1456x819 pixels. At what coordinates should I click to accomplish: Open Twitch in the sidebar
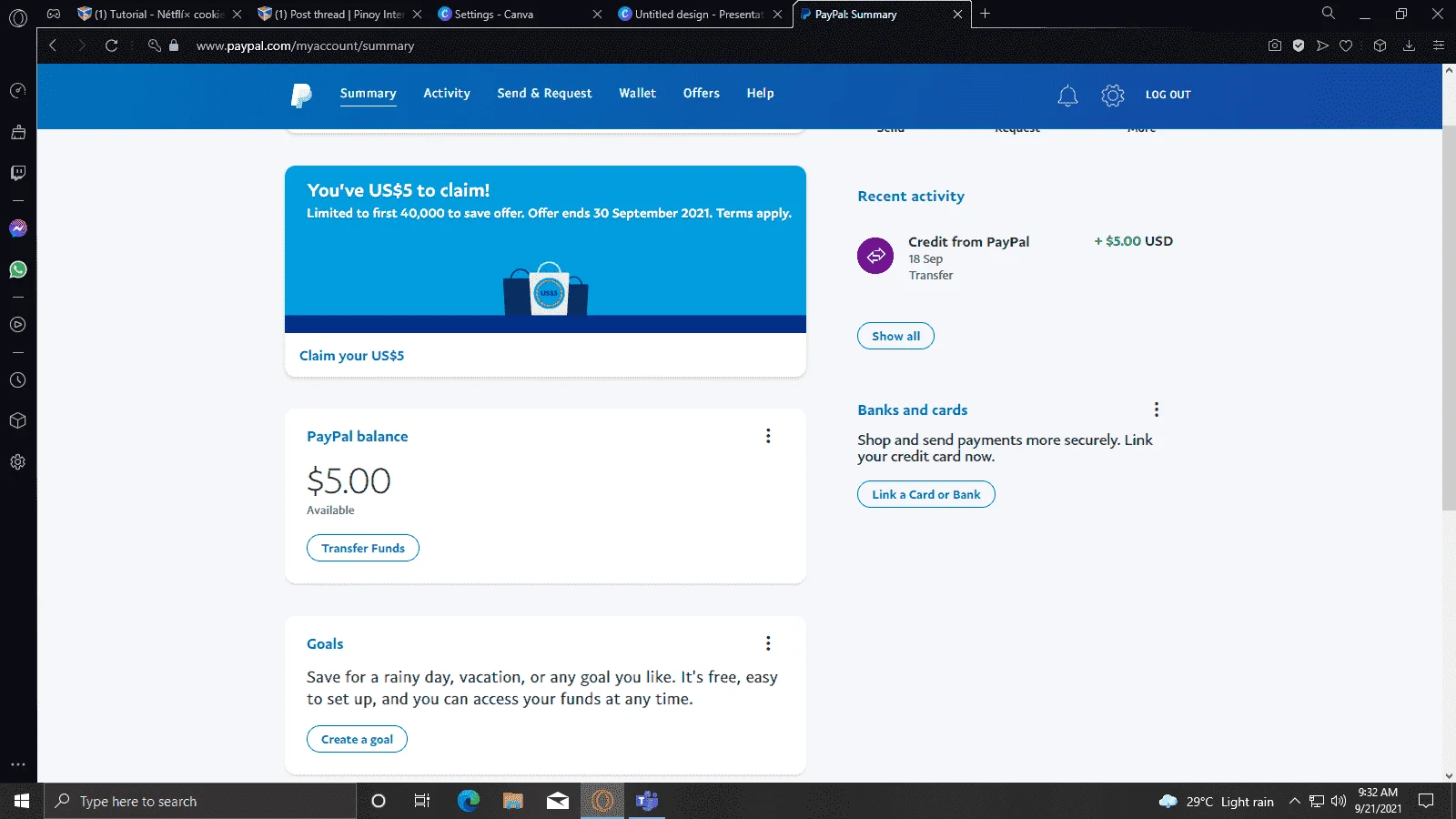[x=17, y=173]
